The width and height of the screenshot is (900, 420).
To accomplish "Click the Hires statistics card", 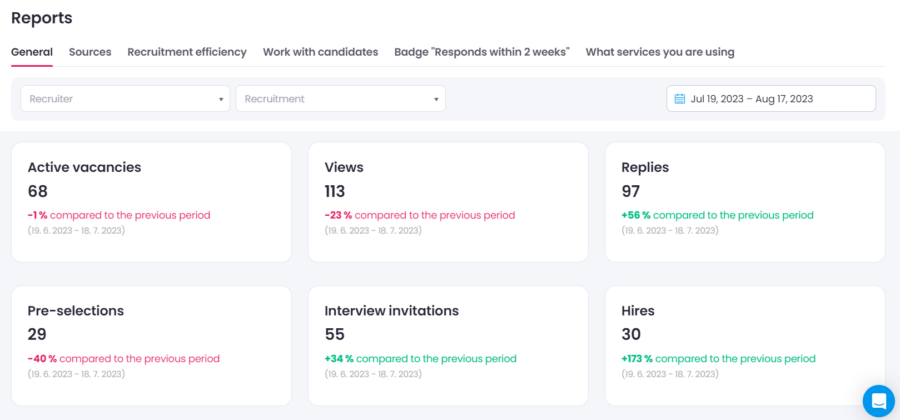I will pos(744,346).
